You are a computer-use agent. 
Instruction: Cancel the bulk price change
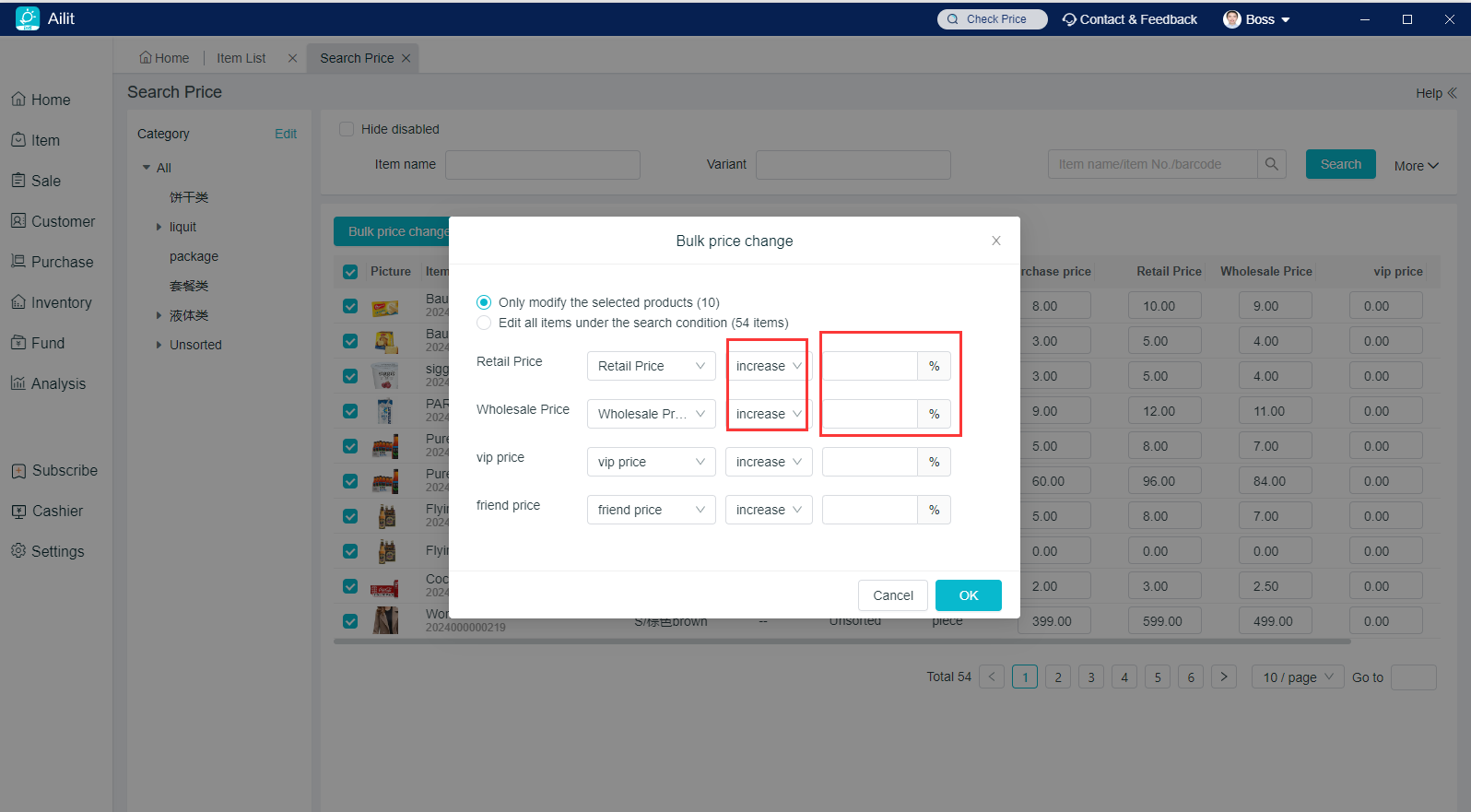[892, 595]
